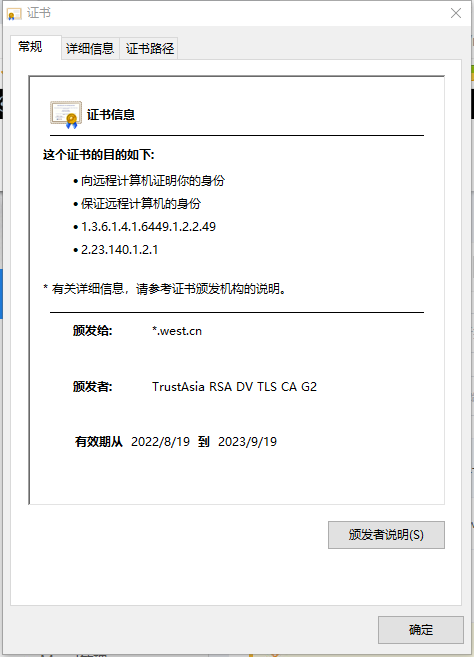Click the policy OID 2.23.140.1.2.1

[119, 250]
